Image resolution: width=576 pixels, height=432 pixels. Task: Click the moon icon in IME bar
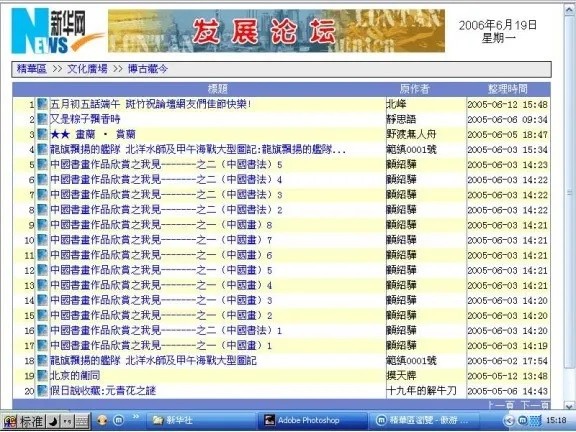54,421
